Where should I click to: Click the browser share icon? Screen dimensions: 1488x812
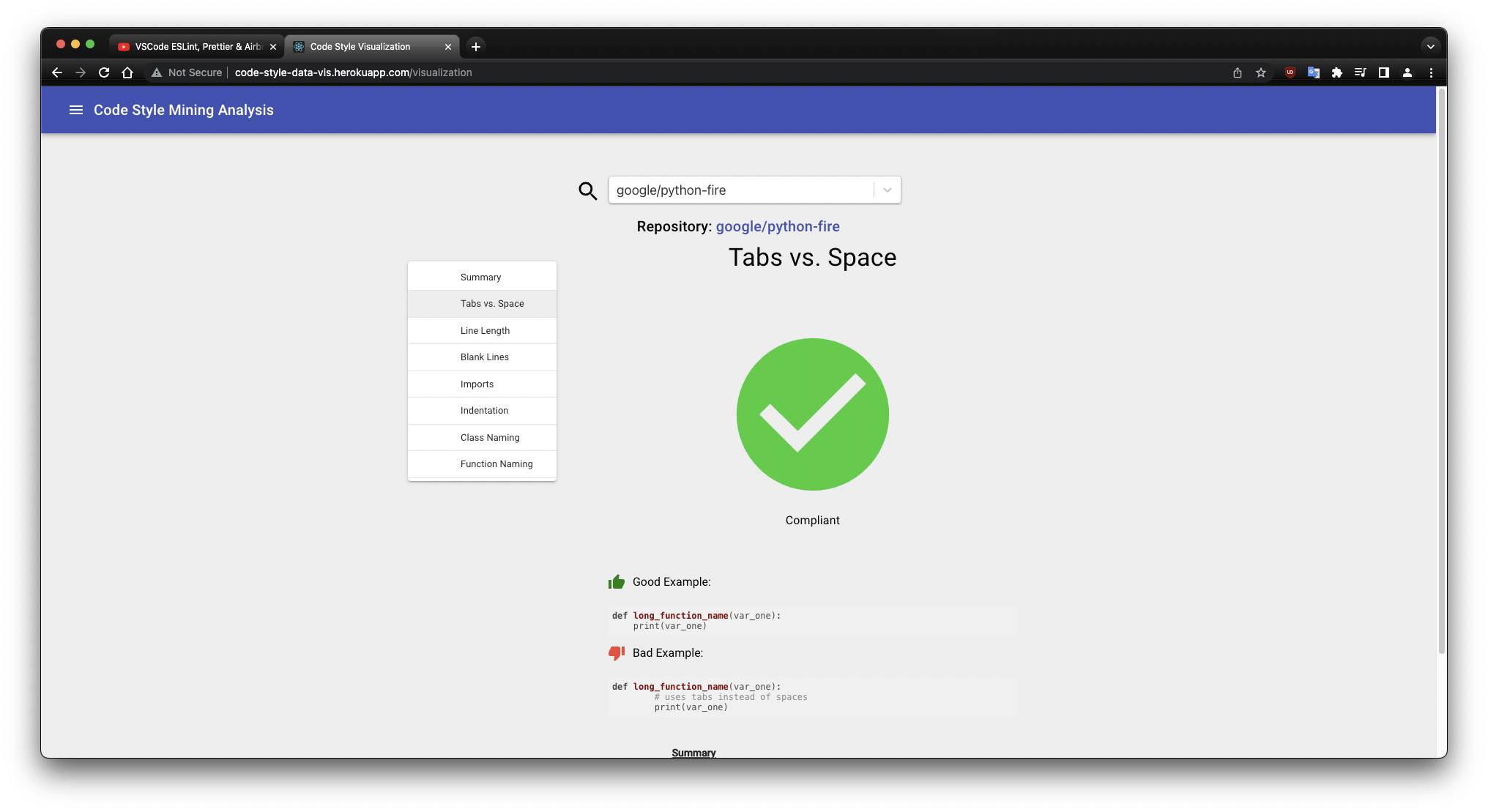(x=1237, y=72)
